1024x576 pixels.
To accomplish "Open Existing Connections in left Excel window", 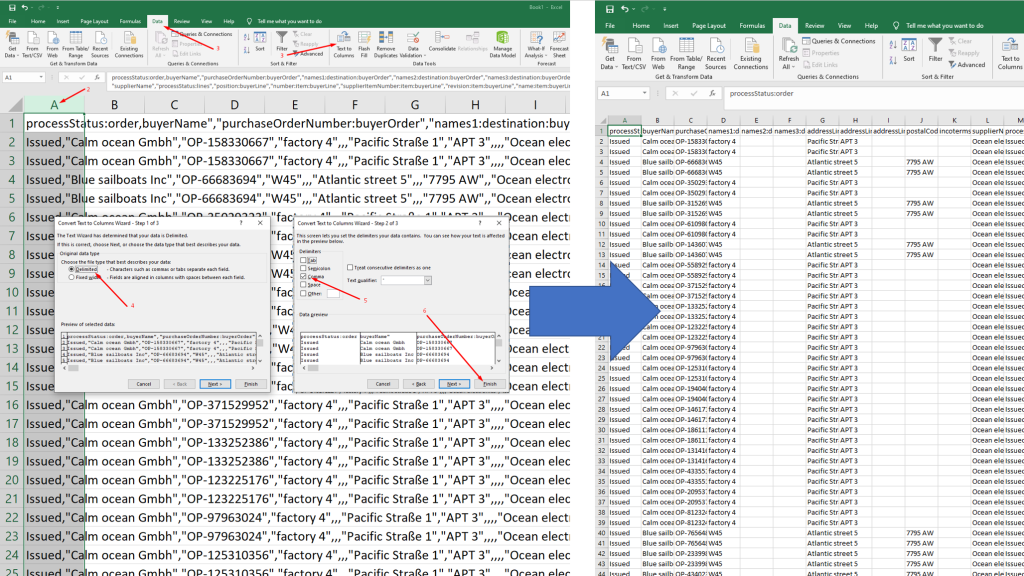I will coord(129,44).
